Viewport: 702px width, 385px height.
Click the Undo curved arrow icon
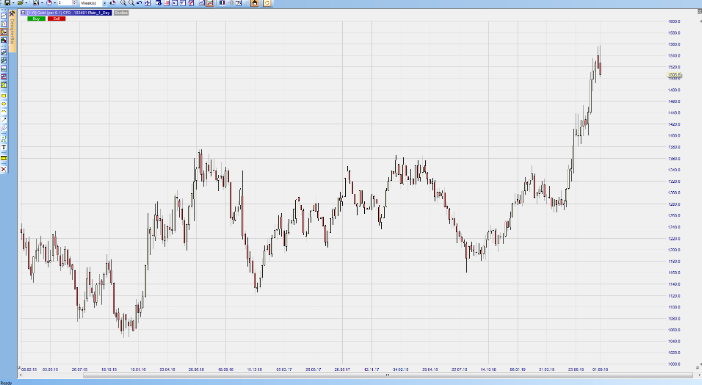point(139,3)
